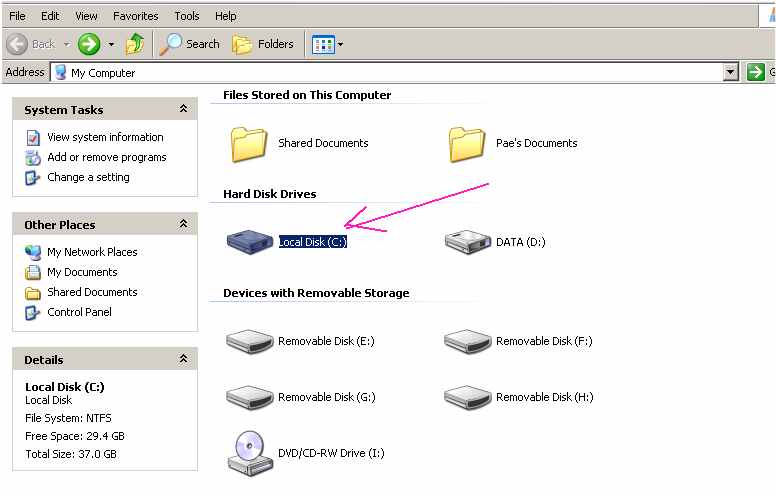
Task: Click the DATA (D:) label
Action: point(521,242)
